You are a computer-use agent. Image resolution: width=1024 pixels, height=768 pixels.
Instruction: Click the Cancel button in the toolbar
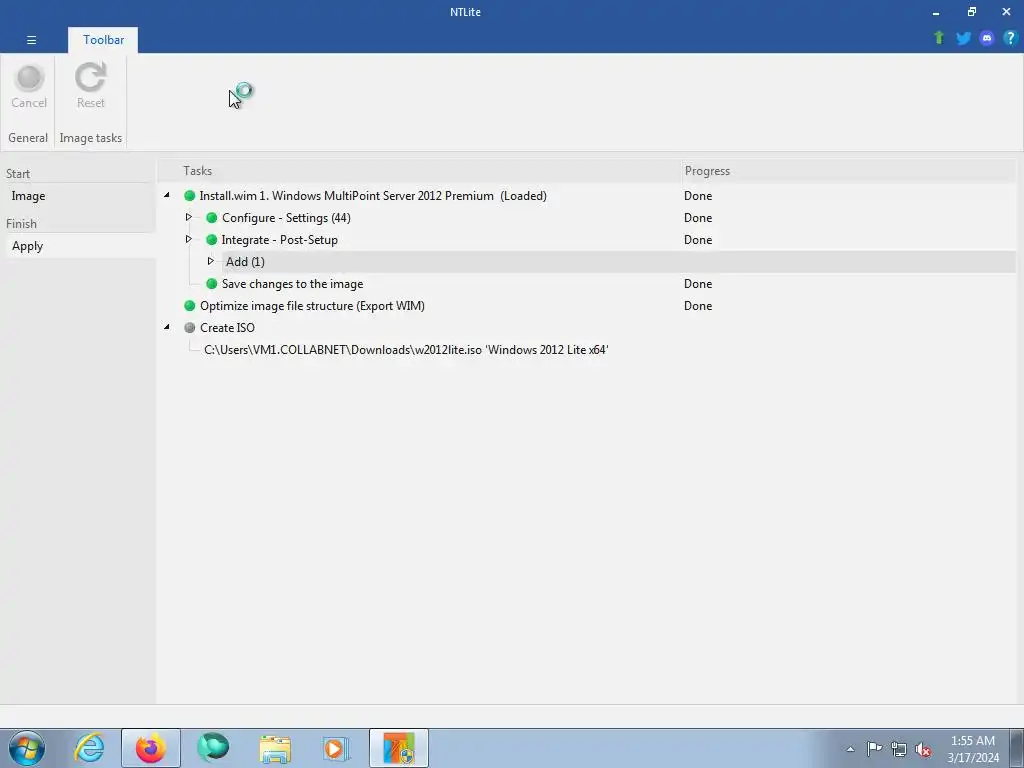click(29, 86)
